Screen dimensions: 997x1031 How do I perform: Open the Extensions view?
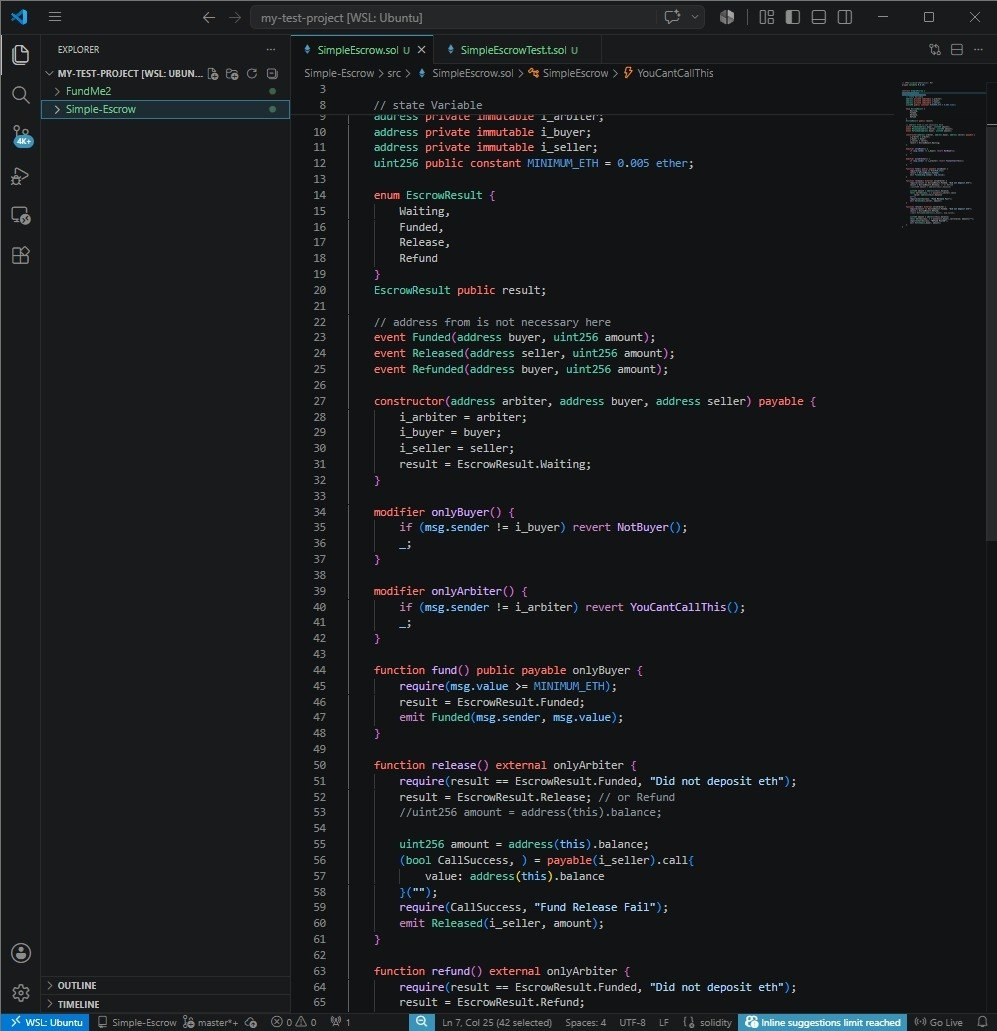pos(20,255)
